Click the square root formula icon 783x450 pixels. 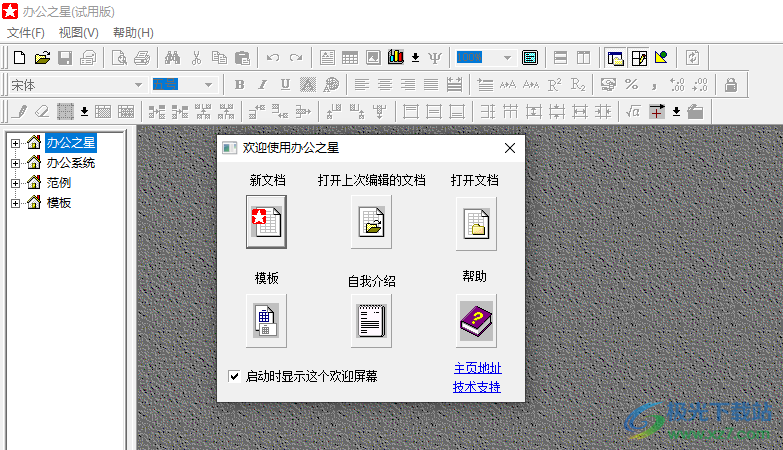pos(633,111)
